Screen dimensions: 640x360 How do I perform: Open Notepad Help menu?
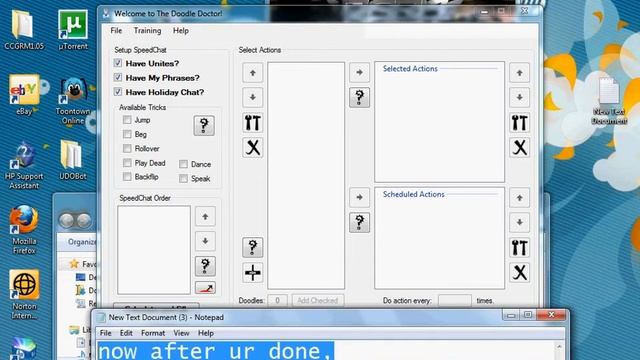coord(206,333)
